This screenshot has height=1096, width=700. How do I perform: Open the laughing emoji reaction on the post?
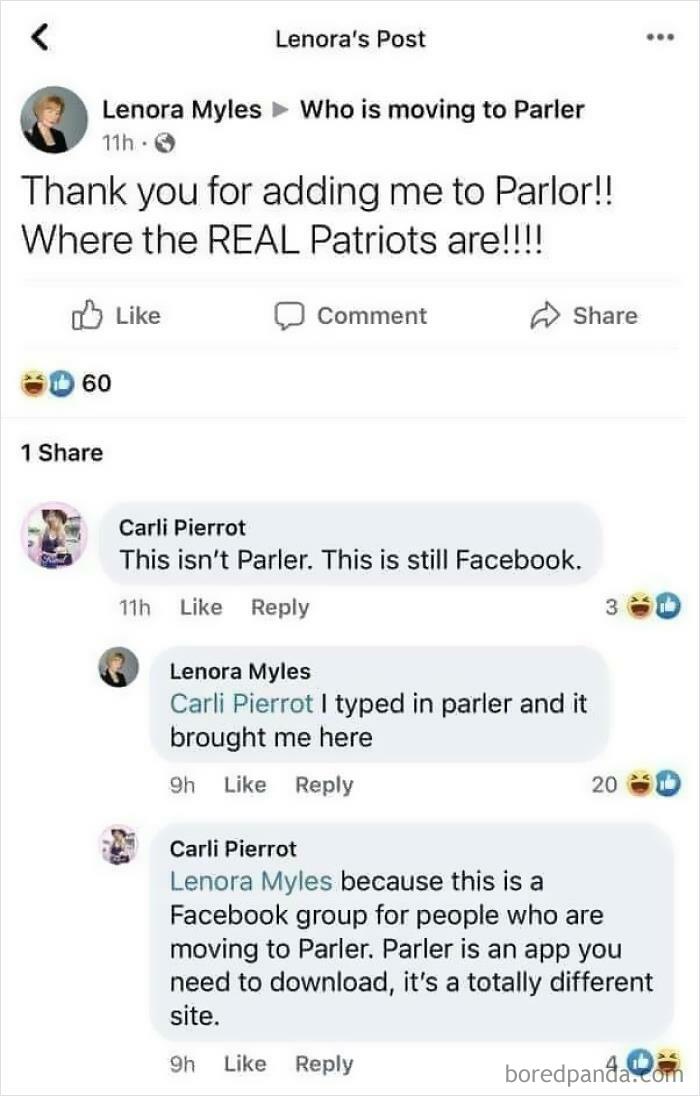tap(33, 383)
